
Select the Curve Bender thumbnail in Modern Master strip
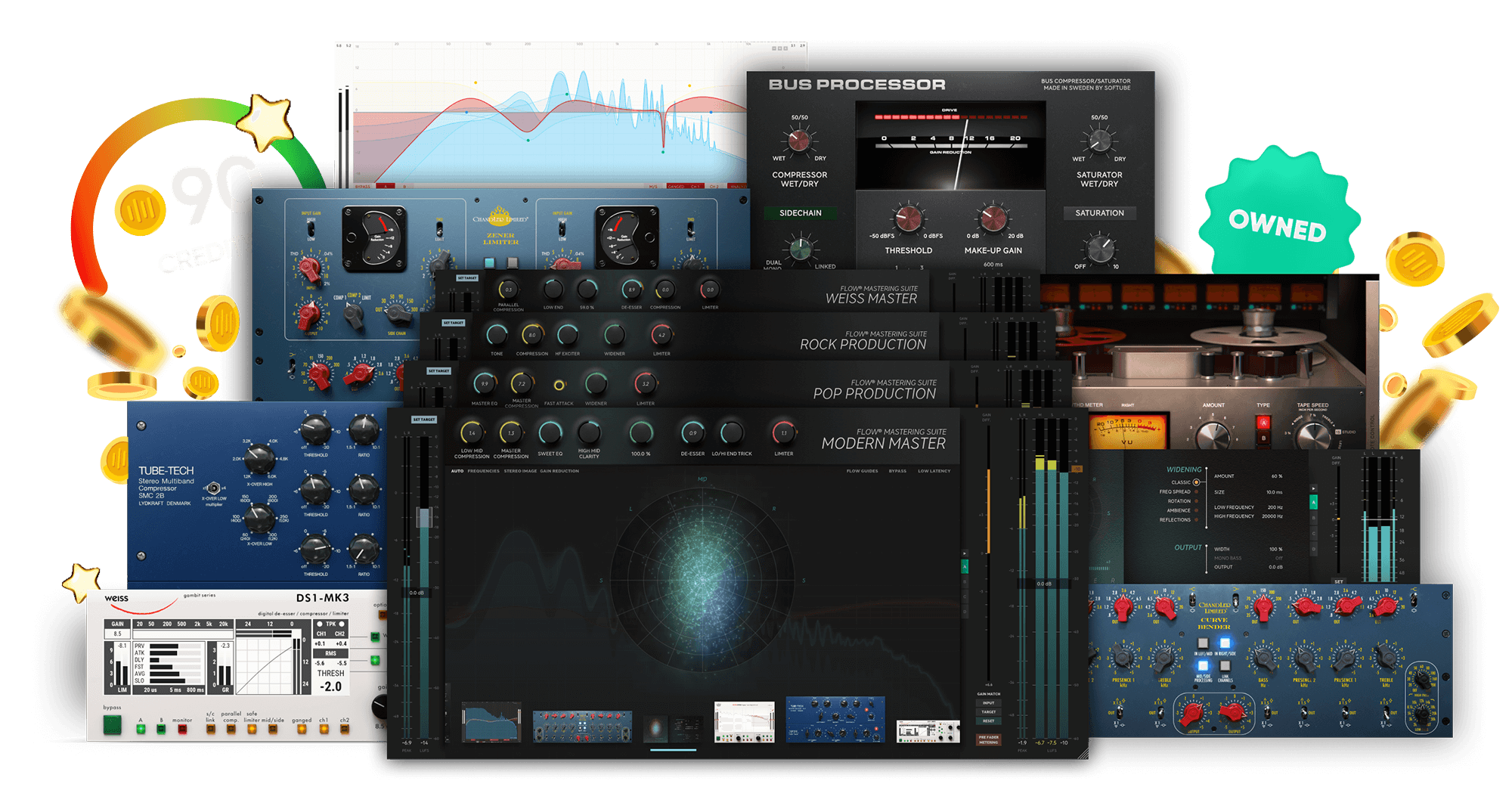tap(582, 726)
